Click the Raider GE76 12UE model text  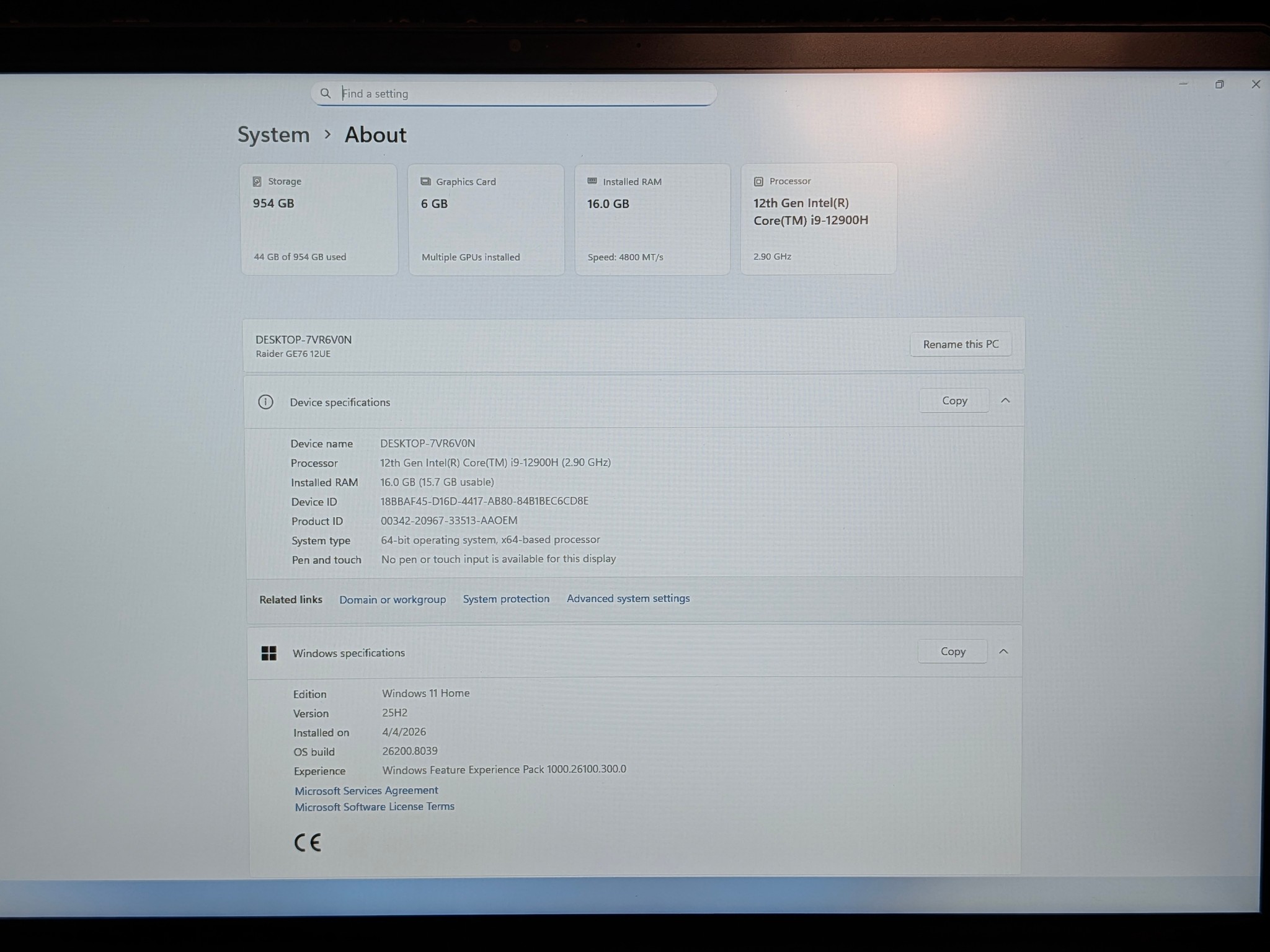coord(293,354)
